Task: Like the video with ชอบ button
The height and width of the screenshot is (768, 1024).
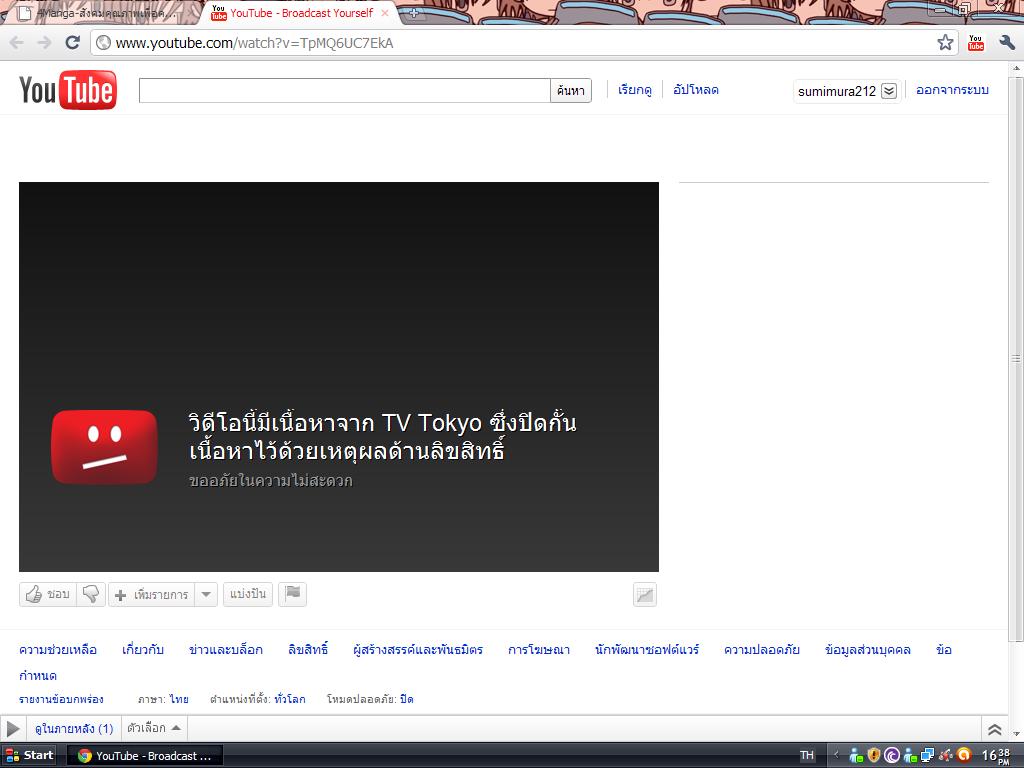Action: [x=48, y=594]
